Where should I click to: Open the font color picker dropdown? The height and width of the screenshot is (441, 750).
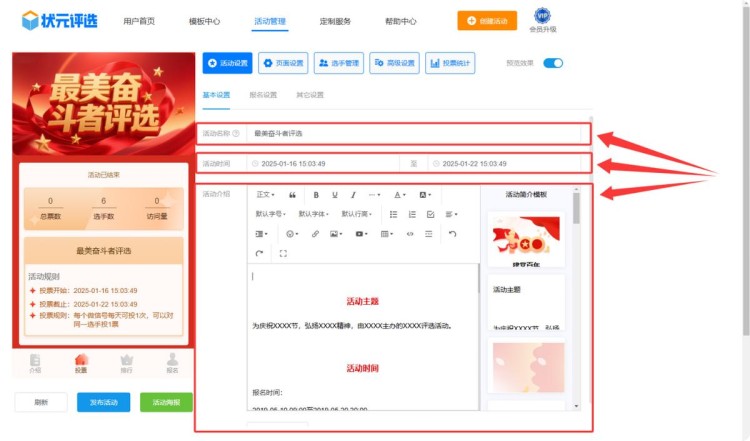click(399, 195)
